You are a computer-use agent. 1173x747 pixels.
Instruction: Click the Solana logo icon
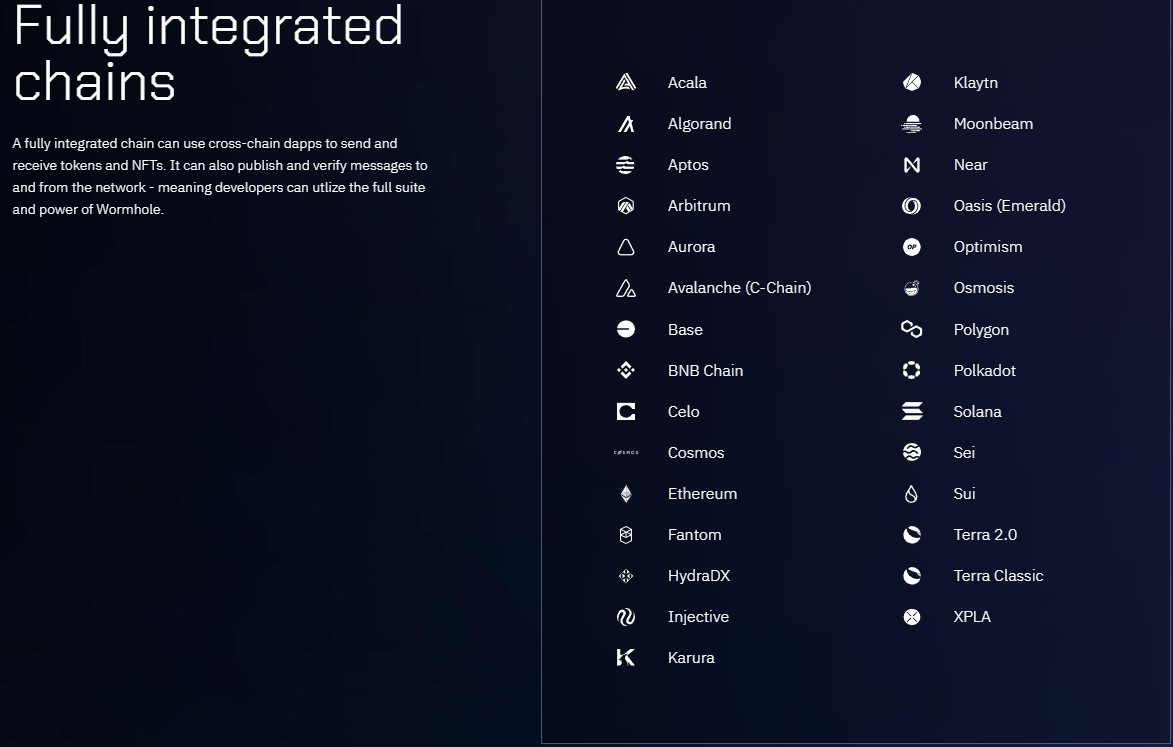click(x=912, y=412)
